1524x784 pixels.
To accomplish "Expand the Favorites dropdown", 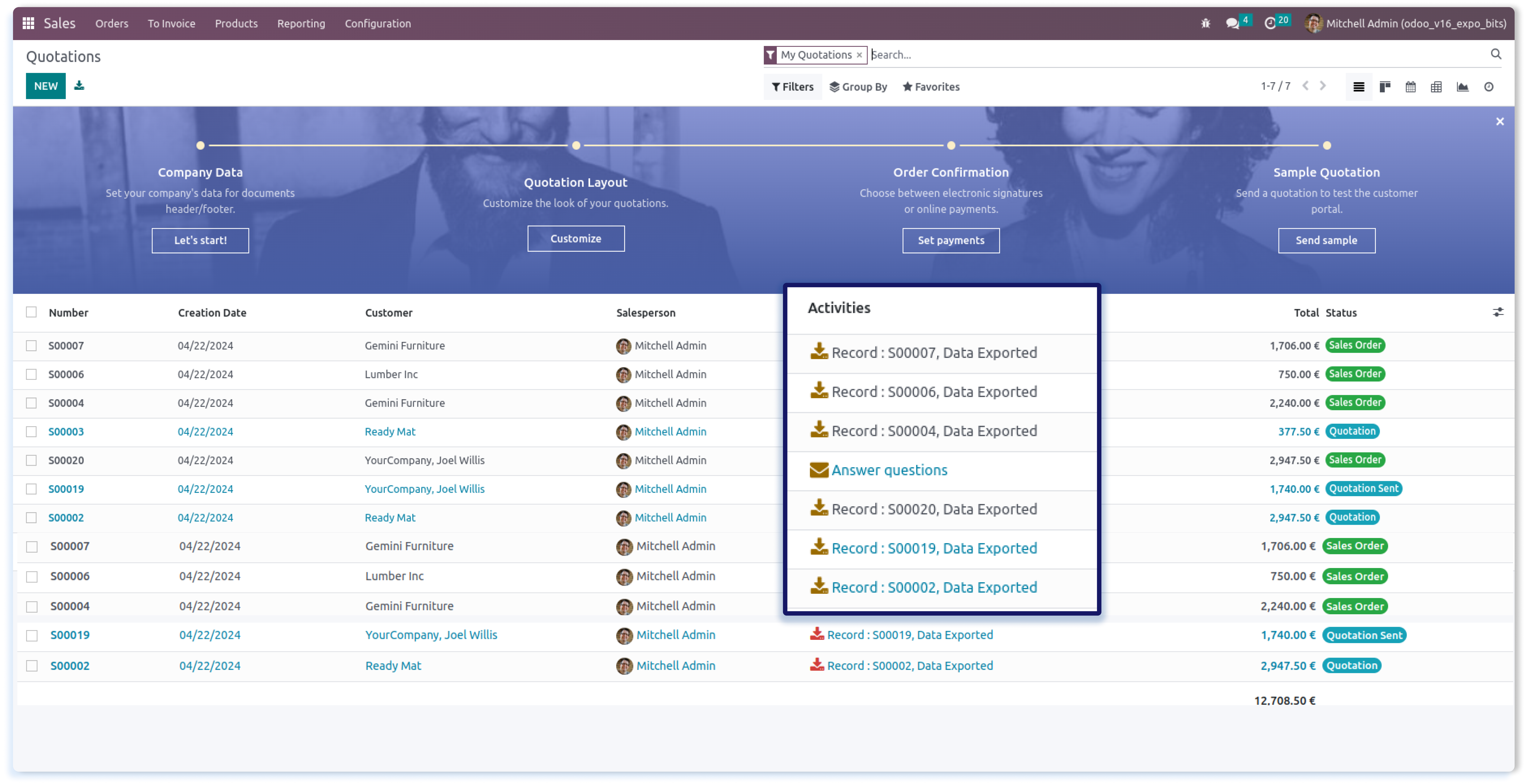I will [931, 87].
